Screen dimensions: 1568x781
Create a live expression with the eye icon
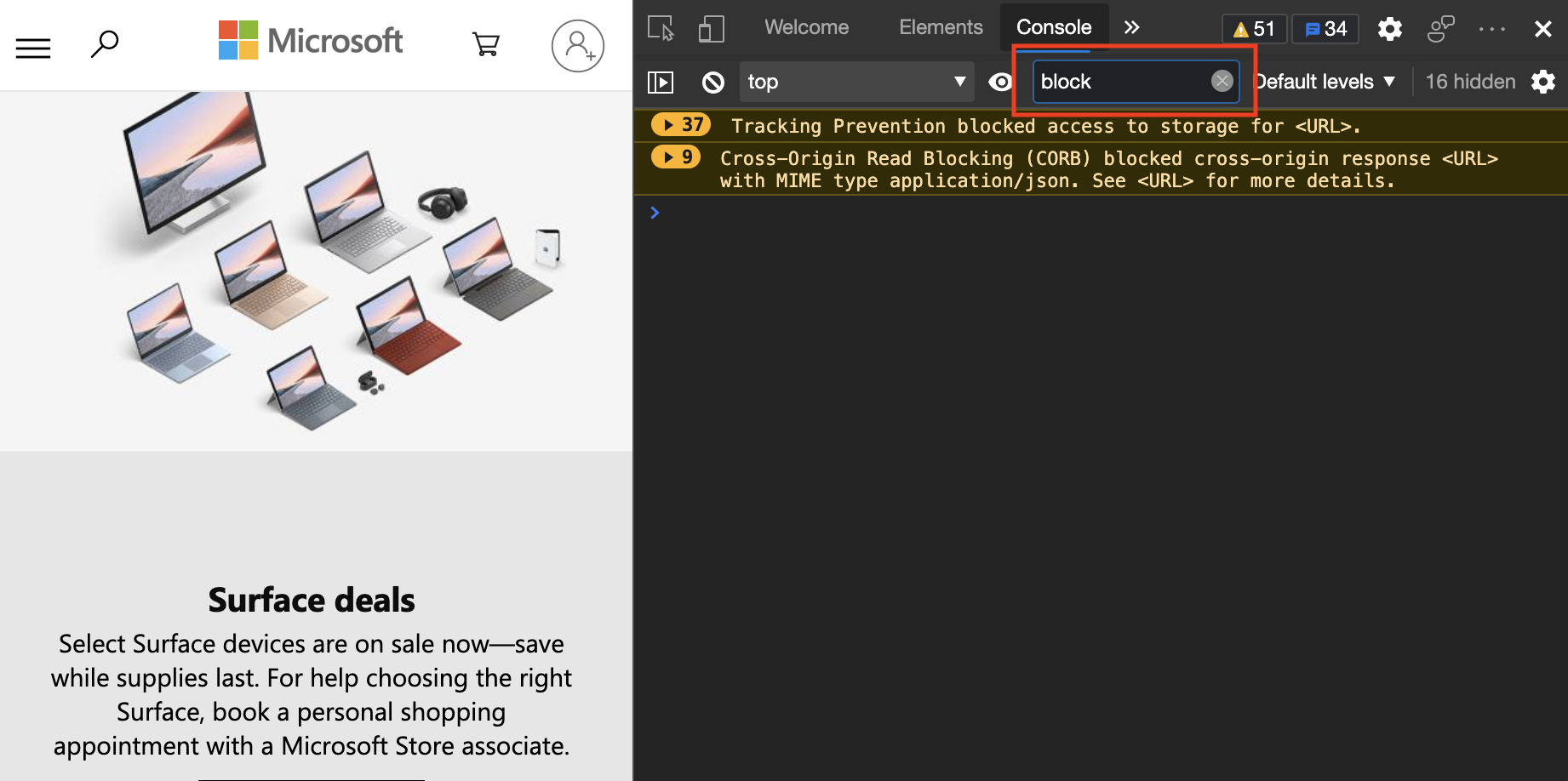[x=1000, y=82]
